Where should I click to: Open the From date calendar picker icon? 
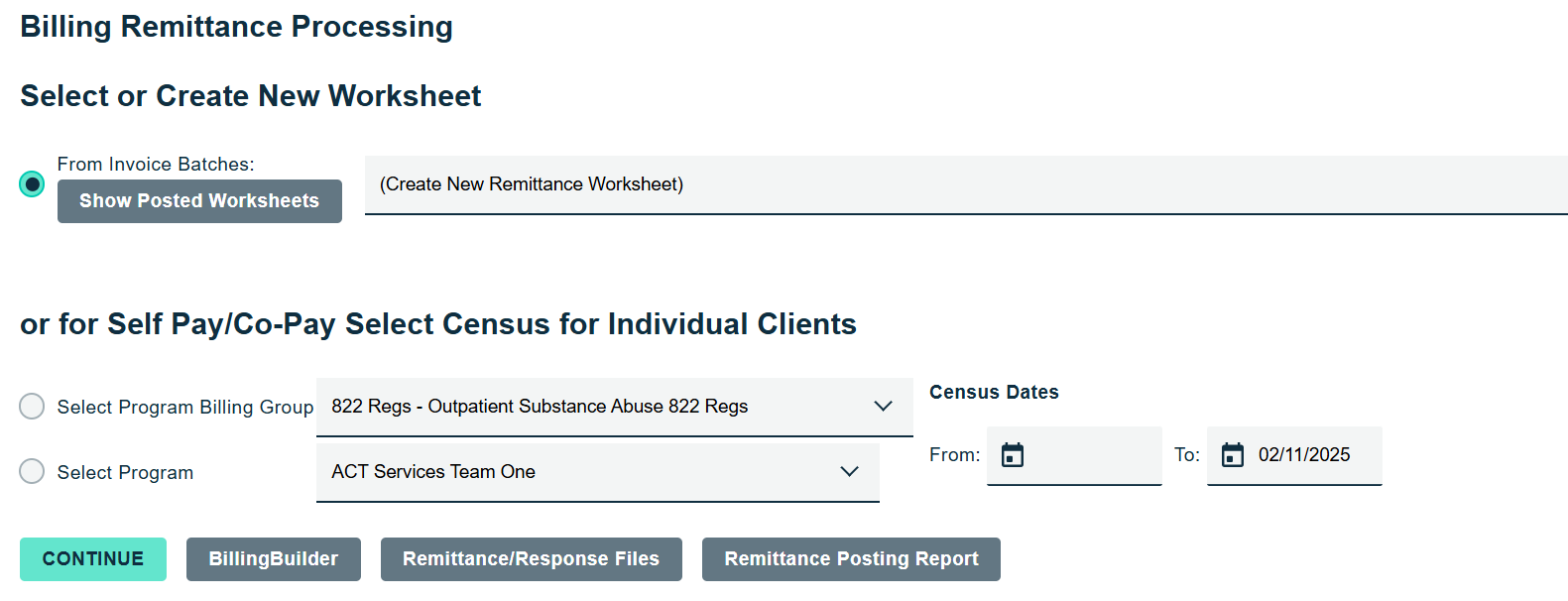click(1012, 455)
